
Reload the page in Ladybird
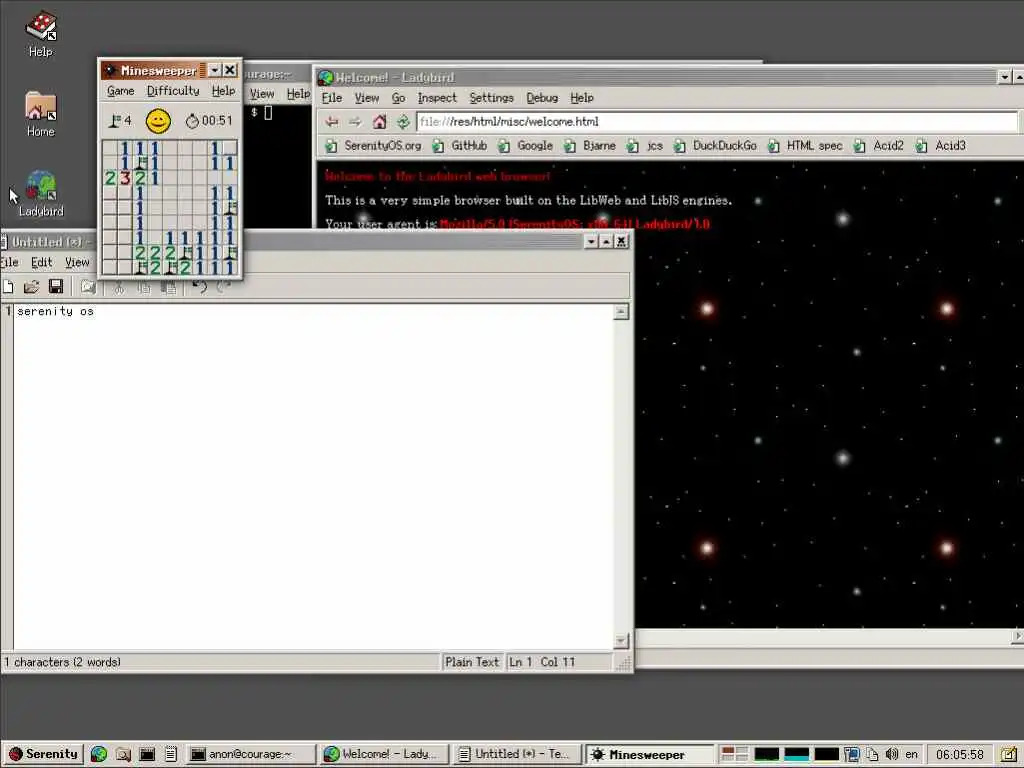point(403,121)
